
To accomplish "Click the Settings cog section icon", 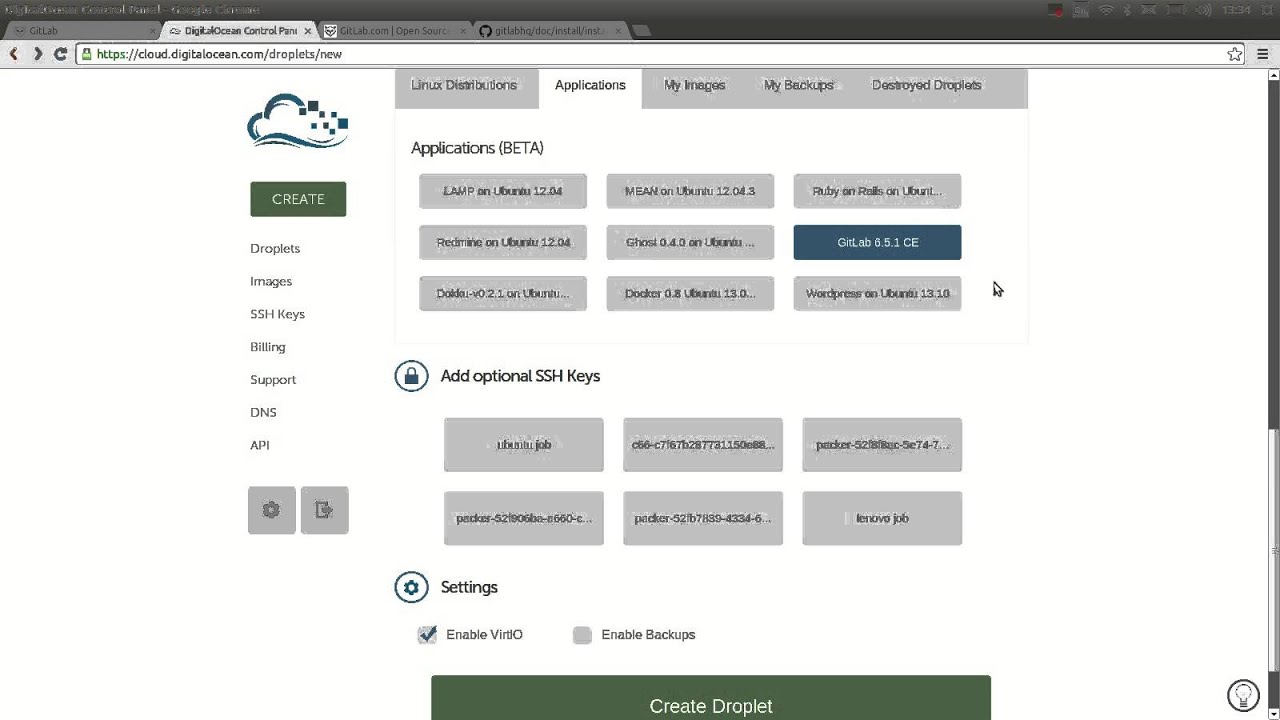I will coord(411,587).
